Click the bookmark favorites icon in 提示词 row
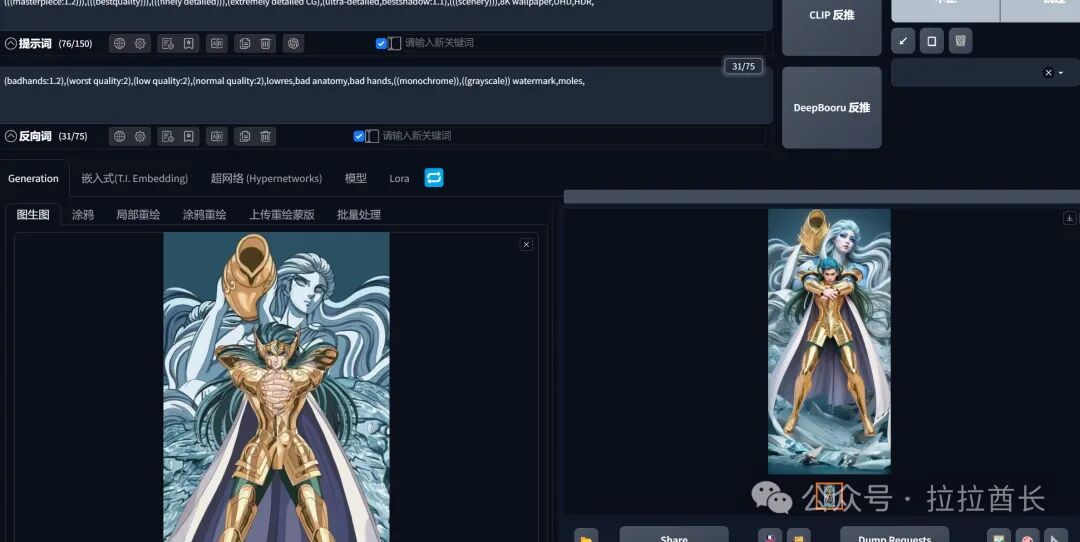The image size is (1080, 542). pyautogui.click(x=188, y=43)
